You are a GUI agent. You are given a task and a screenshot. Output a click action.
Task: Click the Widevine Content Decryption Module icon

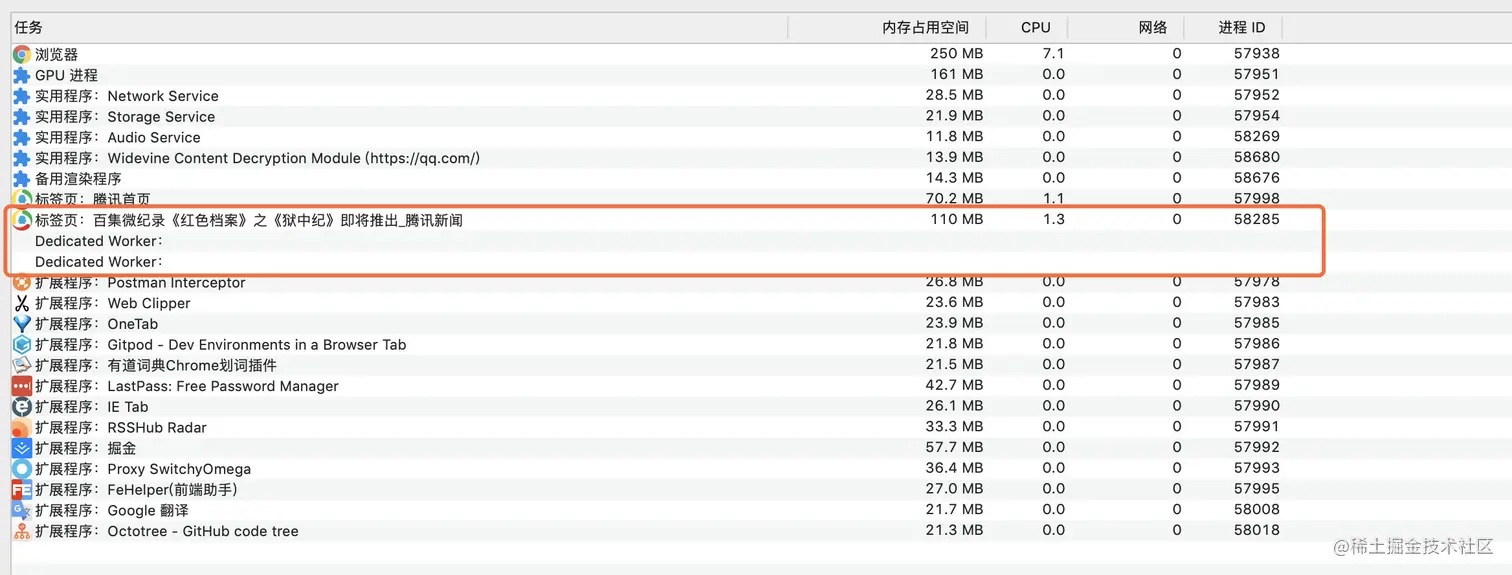(21, 158)
